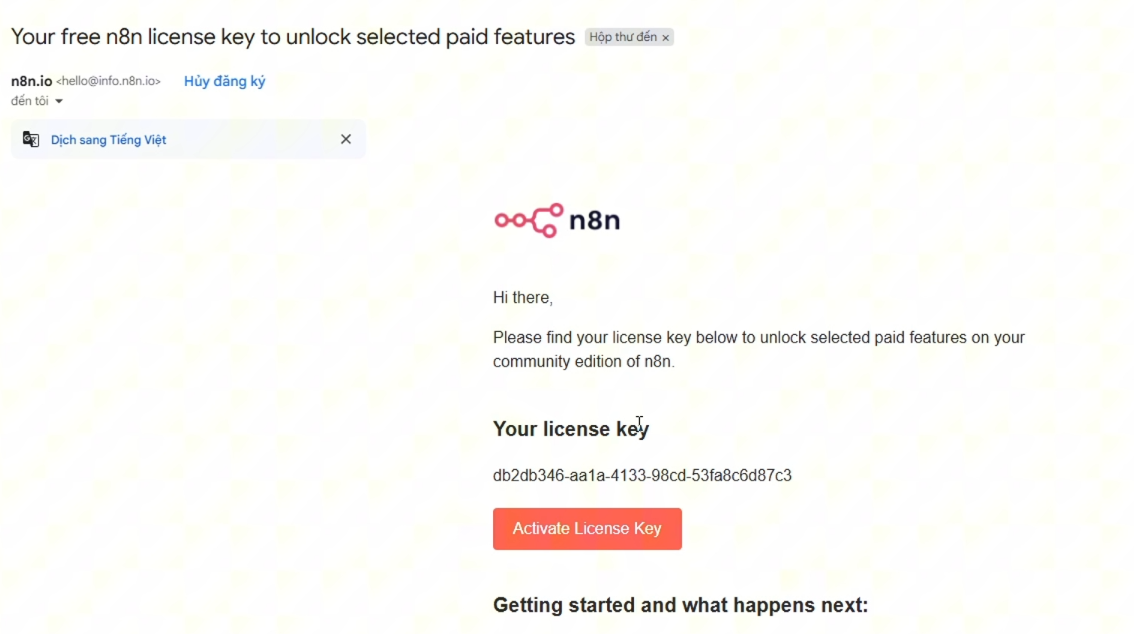Click the community edition of n8n line
Viewport: 1134px width, 634px height.
[x=584, y=361]
